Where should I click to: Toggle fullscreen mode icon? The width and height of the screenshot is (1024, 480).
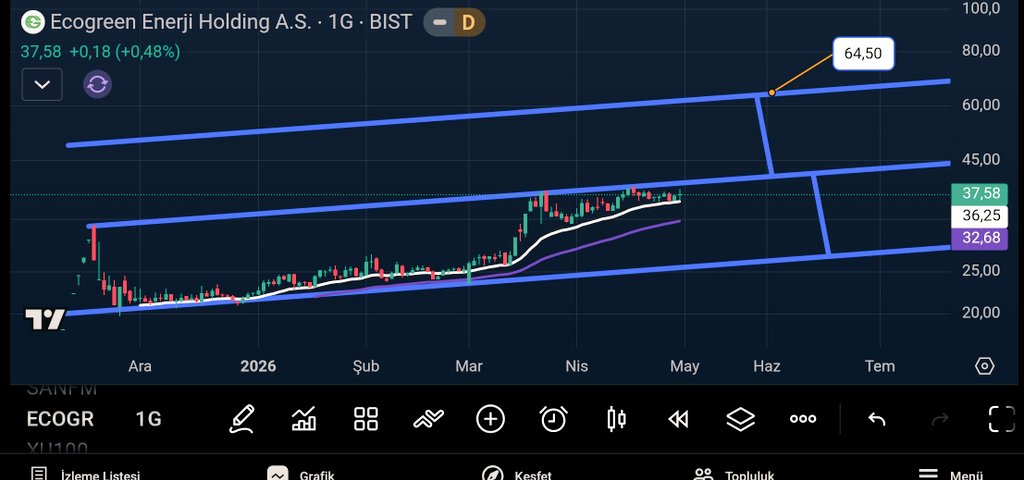coord(1002,419)
